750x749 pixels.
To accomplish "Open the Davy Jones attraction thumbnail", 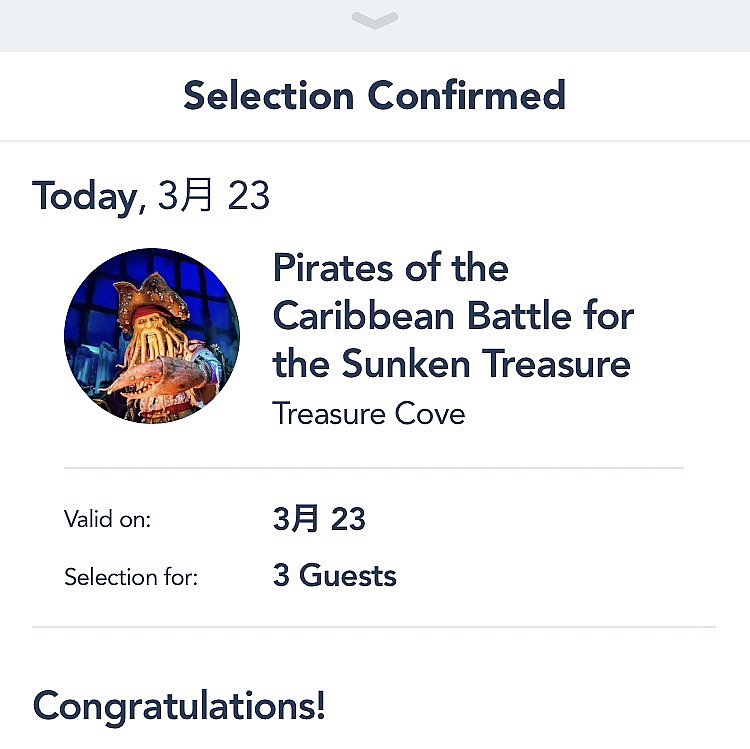I will [152, 335].
